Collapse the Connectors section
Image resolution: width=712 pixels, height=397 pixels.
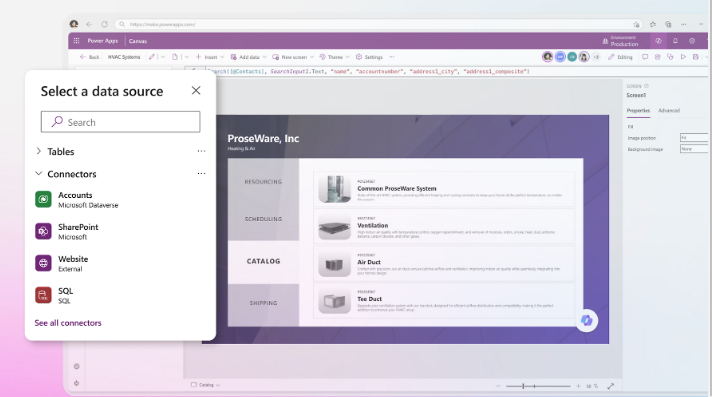point(39,174)
